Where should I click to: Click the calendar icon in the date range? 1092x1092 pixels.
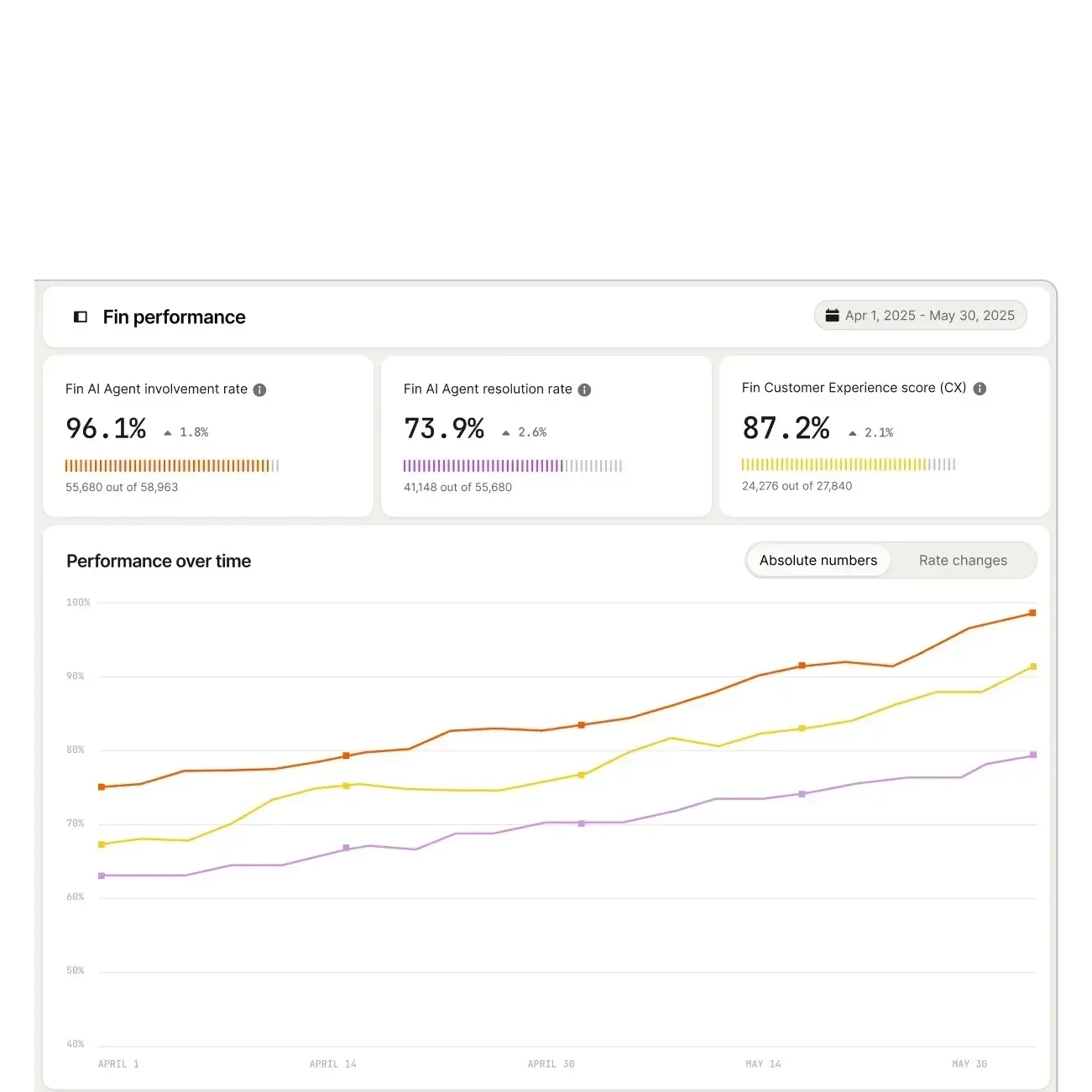833,316
